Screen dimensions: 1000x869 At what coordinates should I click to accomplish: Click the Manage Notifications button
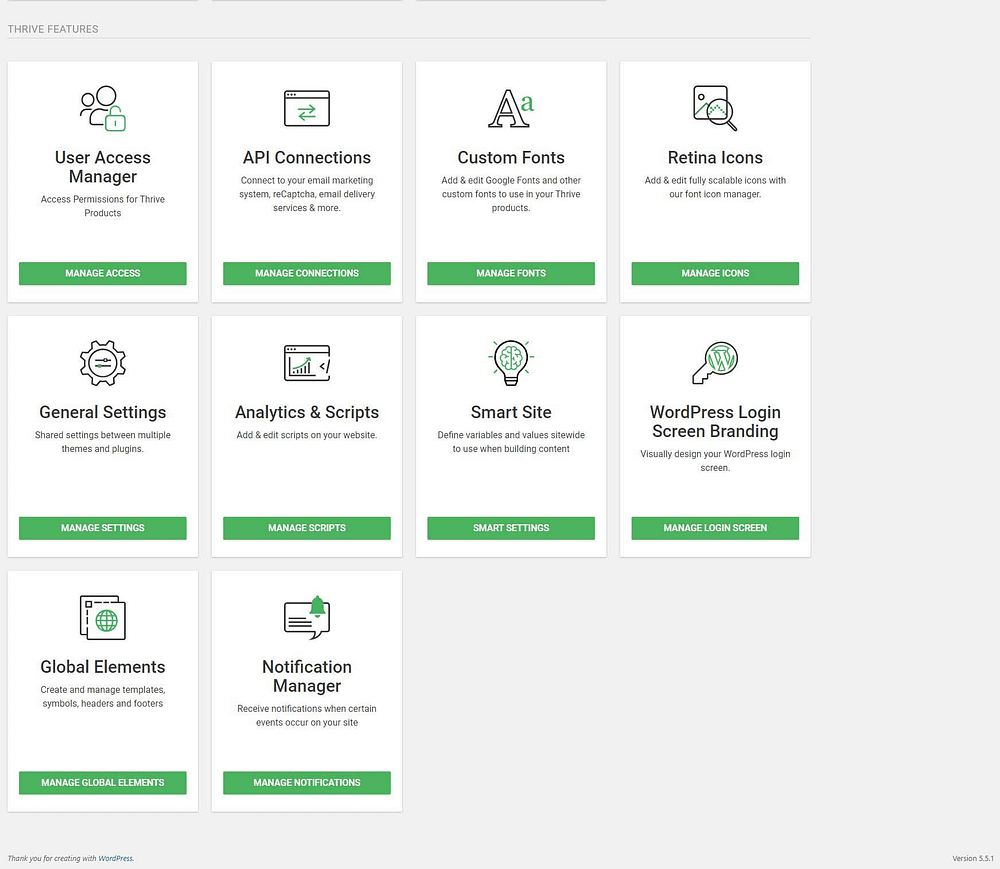point(307,783)
